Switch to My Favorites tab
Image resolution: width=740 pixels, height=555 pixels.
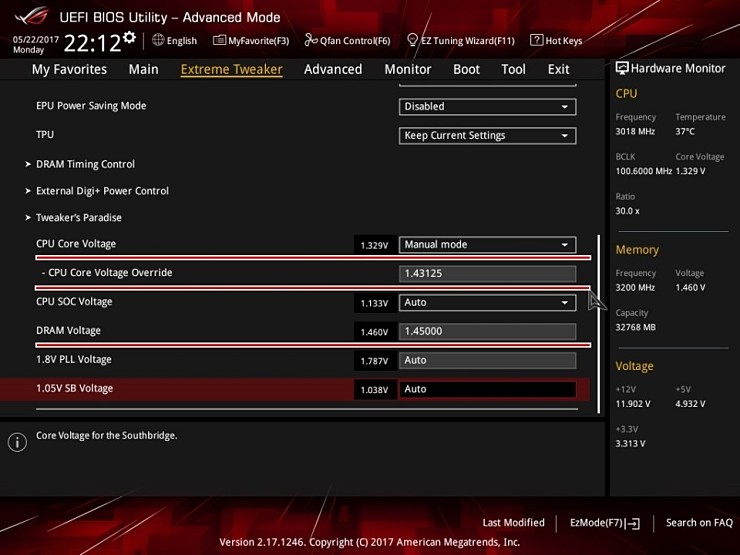tap(69, 69)
